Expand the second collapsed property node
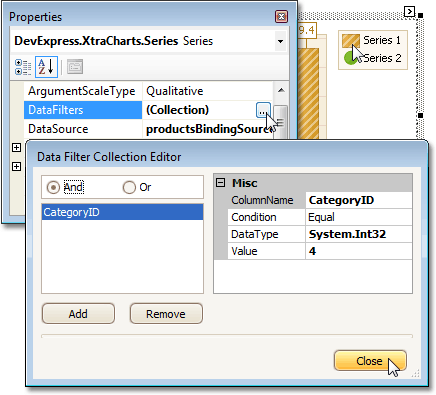This screenshot has width=436, height=395. click(x=16, y=166)
